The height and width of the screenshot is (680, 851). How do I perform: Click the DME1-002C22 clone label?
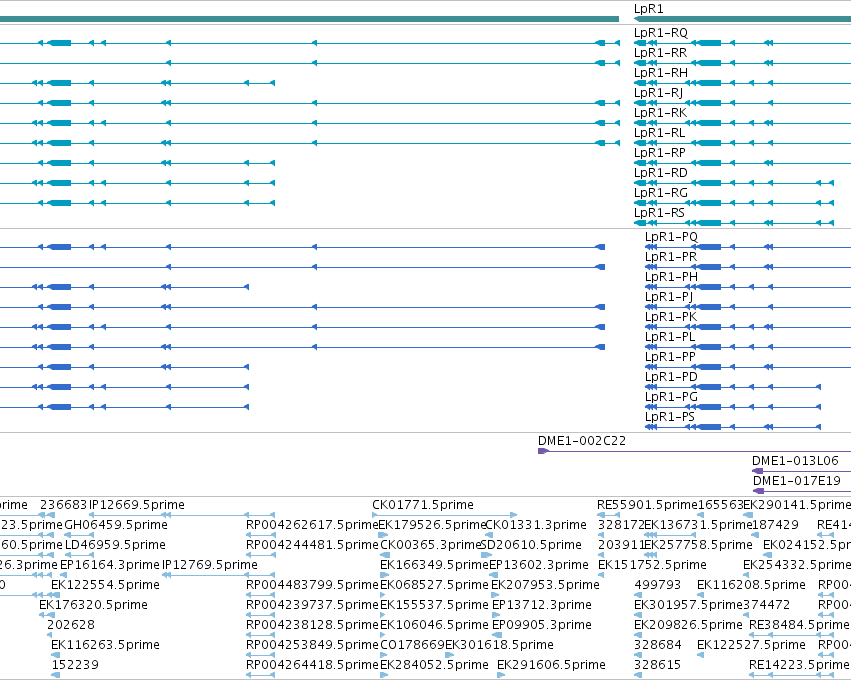pos(582,441)
